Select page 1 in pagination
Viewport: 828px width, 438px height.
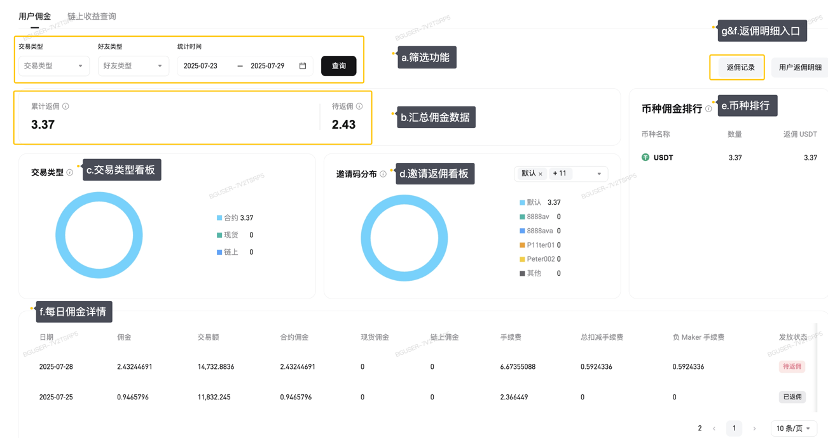pos(734,428)
